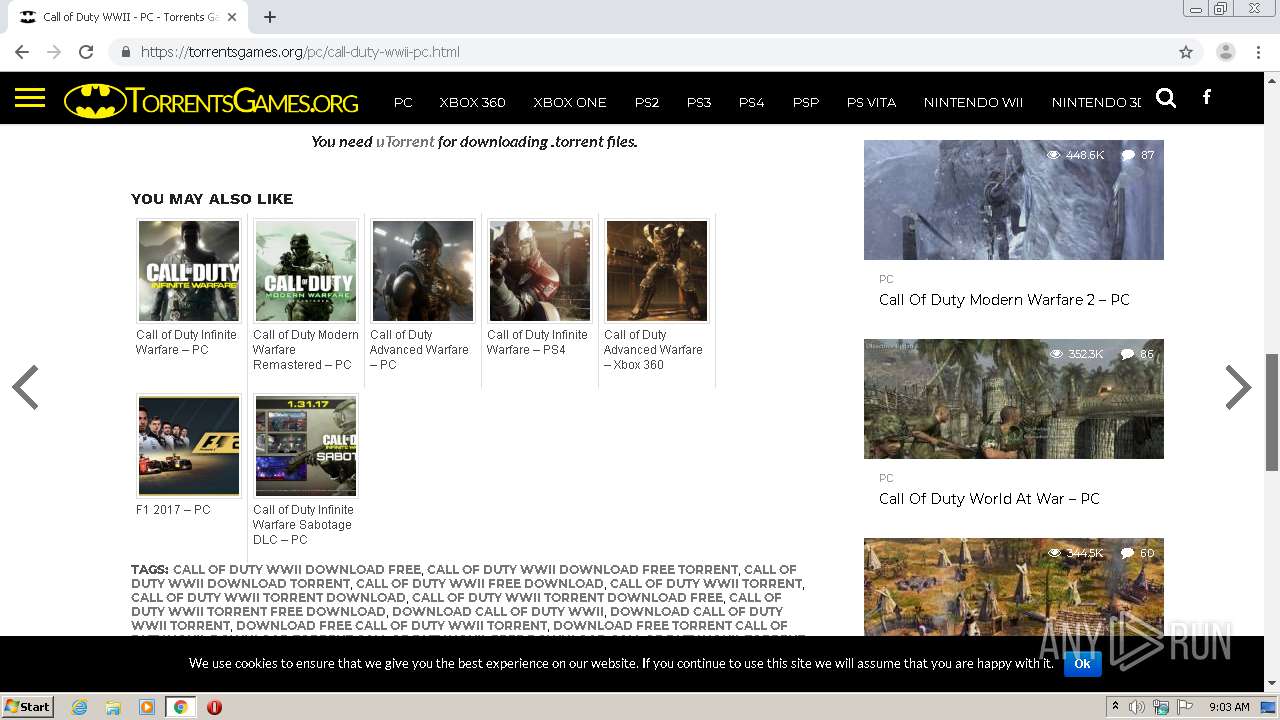
Task: Open the Facebook icon in header
Action: coord(1207,97)
